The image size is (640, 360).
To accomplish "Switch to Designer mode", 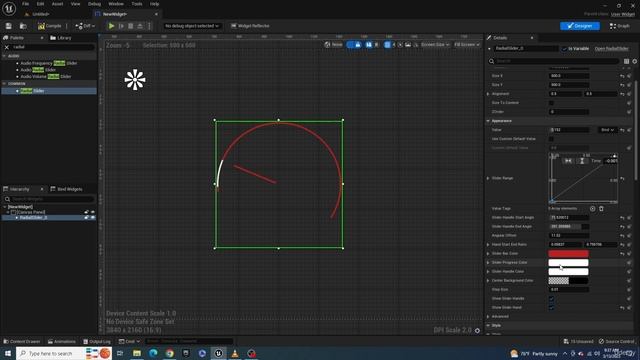I will coord(580,26).
